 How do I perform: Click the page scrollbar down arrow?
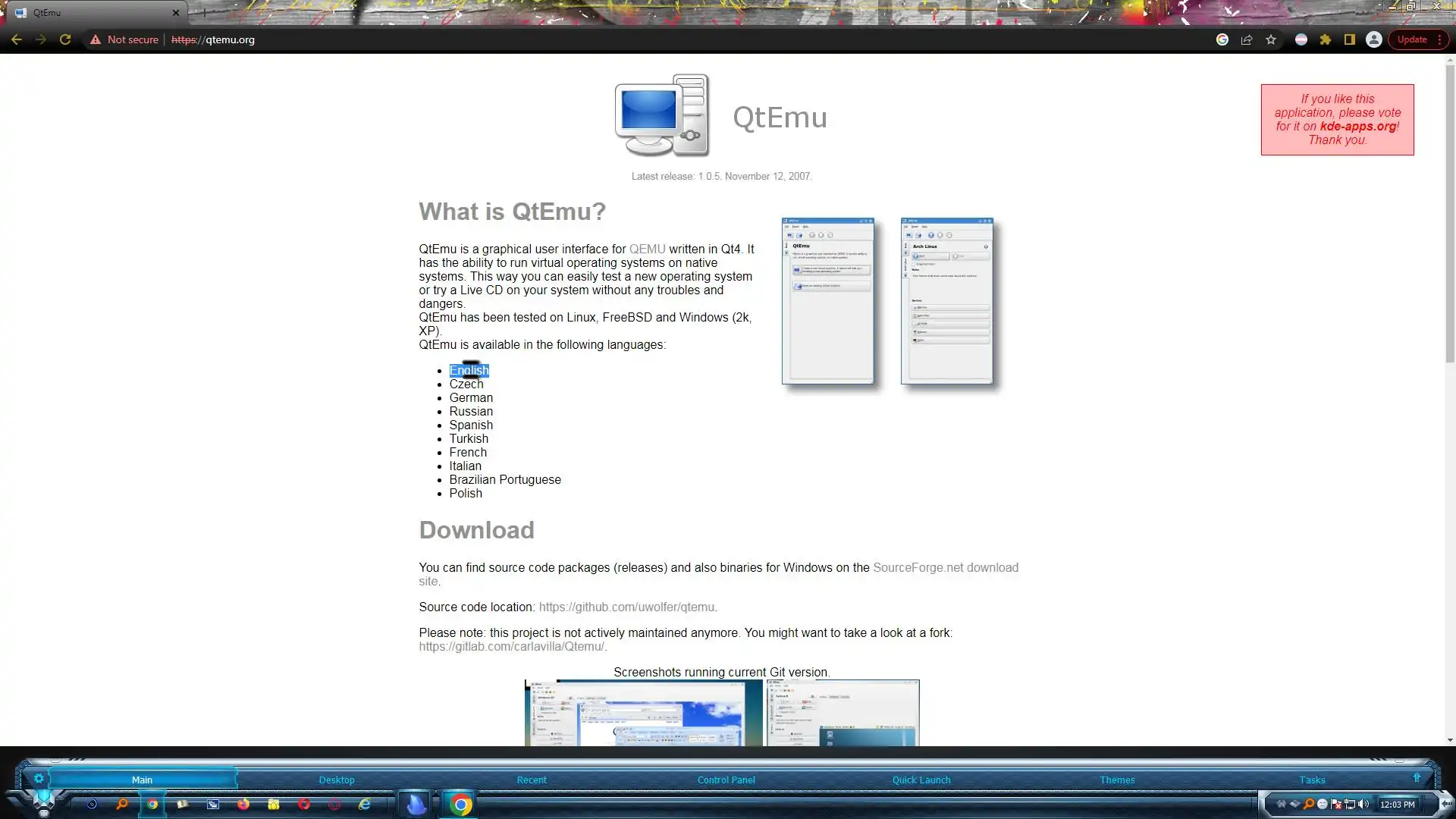[x=1450, y=740]
